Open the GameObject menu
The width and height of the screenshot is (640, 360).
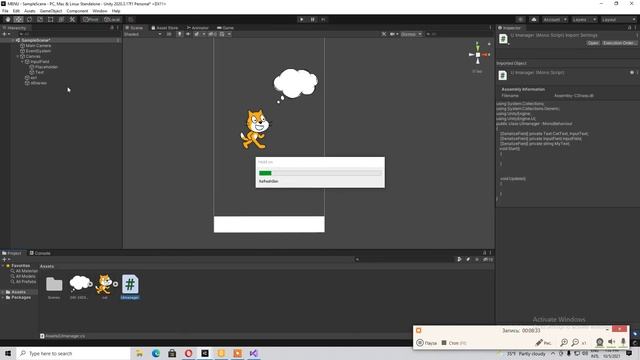51,11
